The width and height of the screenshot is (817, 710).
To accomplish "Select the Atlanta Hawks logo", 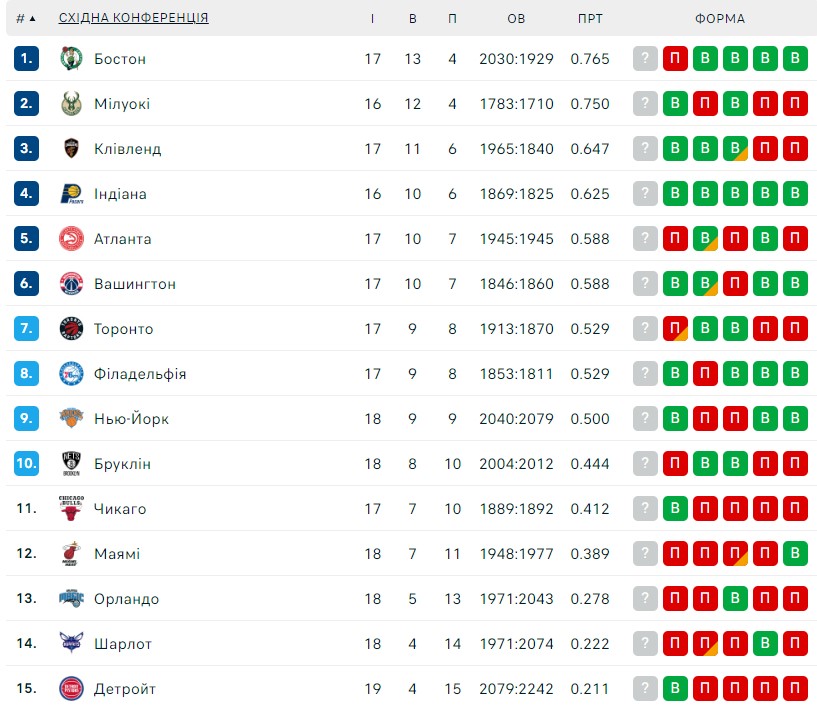I will [71, 239].
